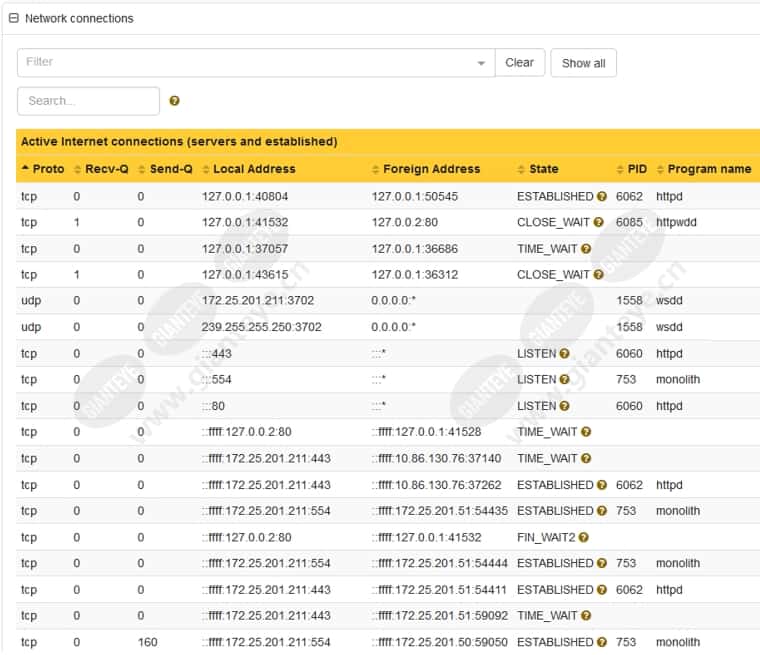Click help icon beside FIN_WAIT2 state
Viewport: 760px width, 655px height.
583,538
